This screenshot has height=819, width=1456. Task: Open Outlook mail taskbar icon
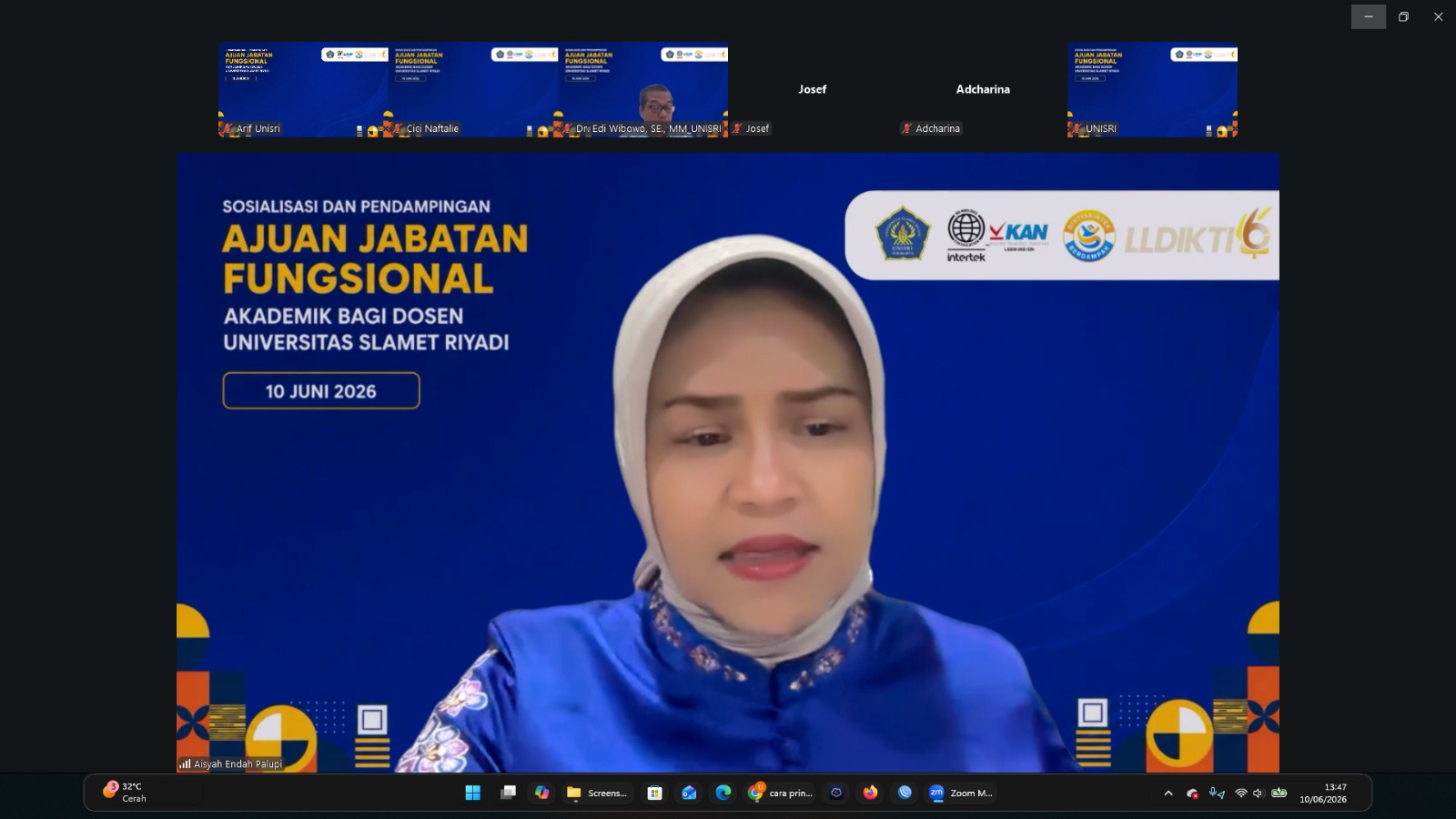pos(689,793)
